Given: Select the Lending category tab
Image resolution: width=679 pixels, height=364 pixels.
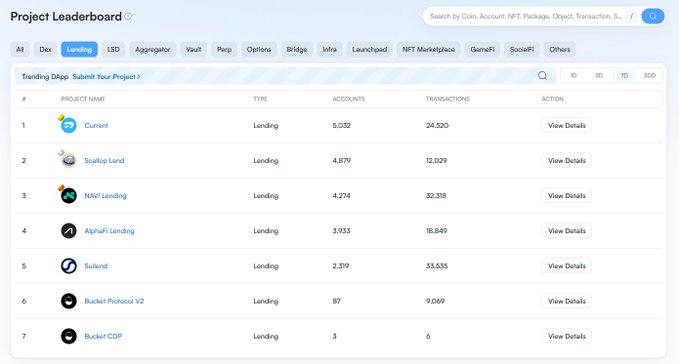Looking at the screenshot, I should tap(79, 49).
